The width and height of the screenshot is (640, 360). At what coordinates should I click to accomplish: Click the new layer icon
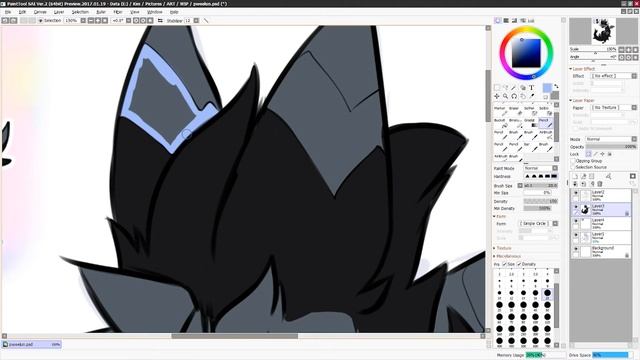click(575, 176)
